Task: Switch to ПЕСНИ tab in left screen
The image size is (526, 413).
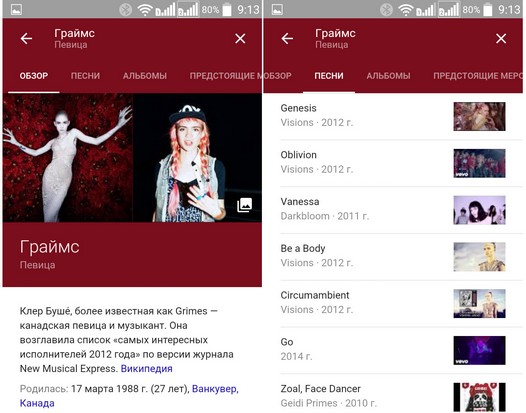Action: [85, 76]
